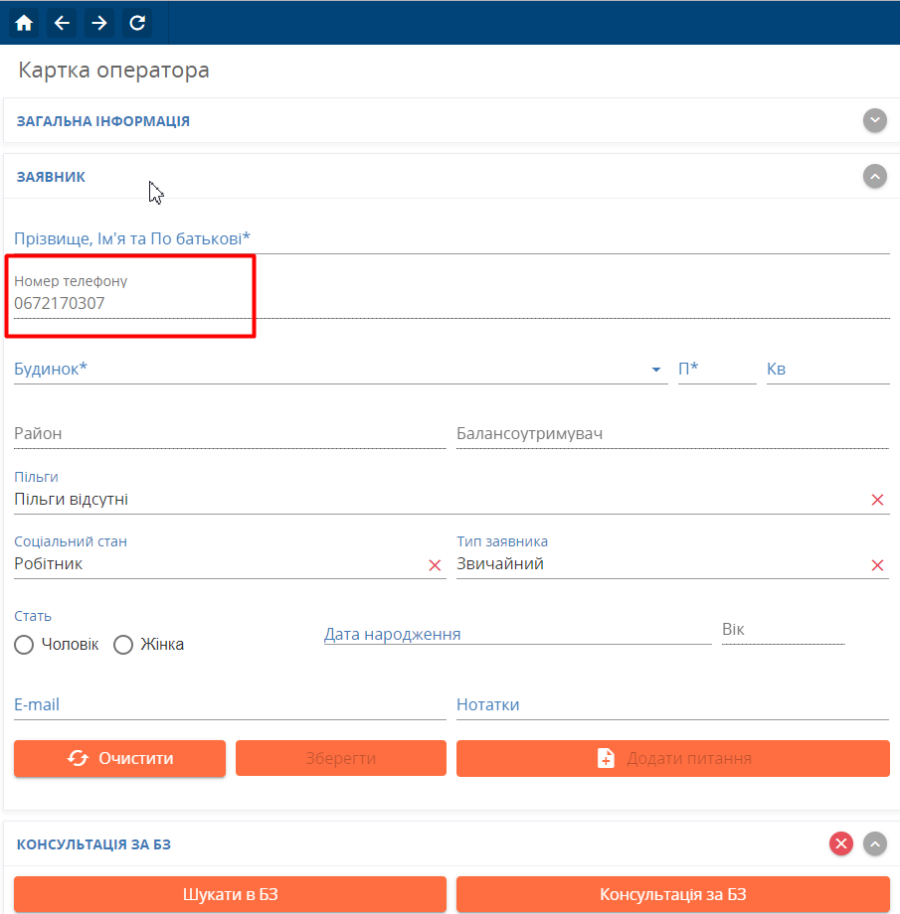Click the Шукати в БЗ button
This screenshot has width=900, height=914.
(230, 894)
